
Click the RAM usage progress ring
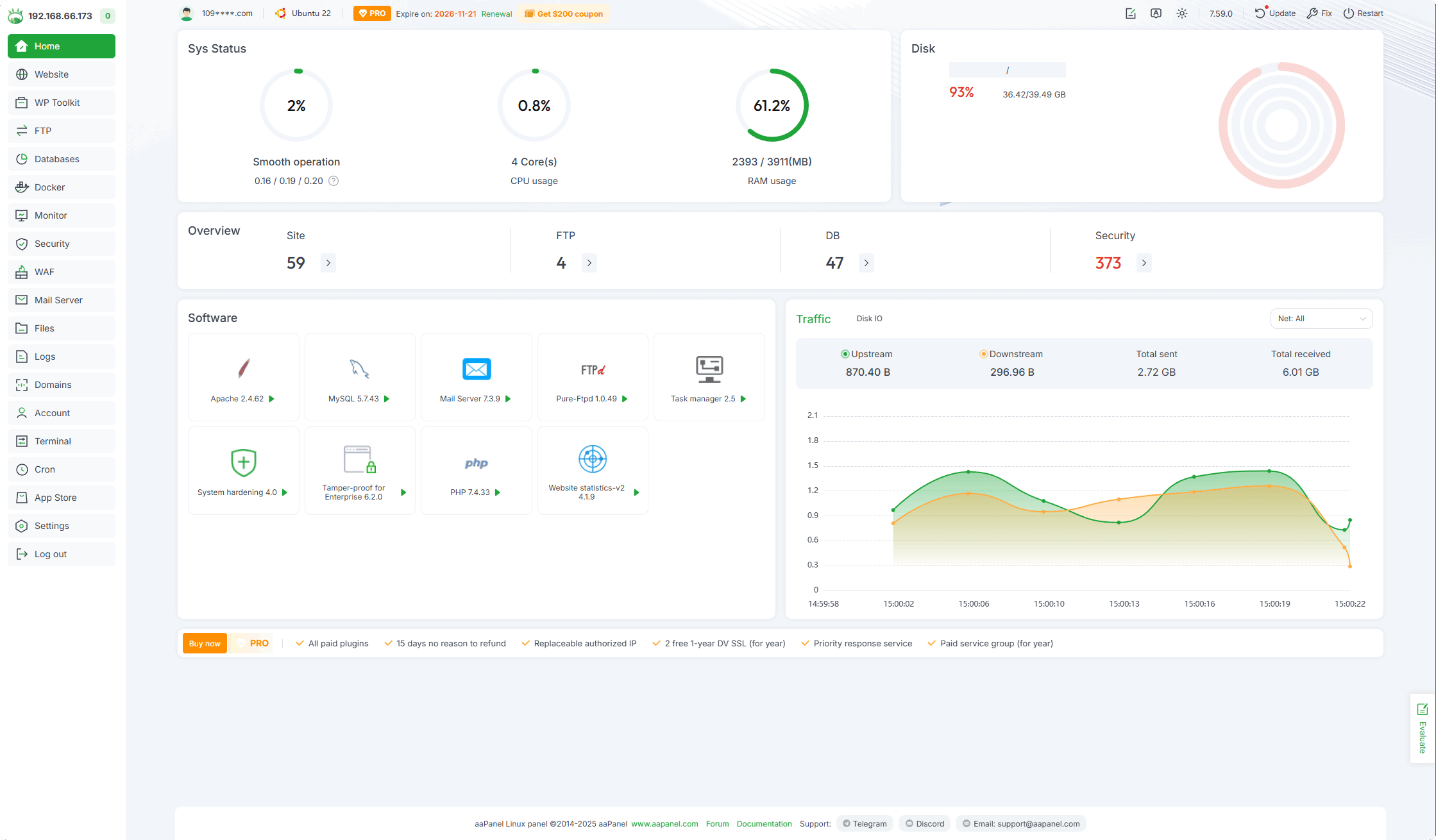[x=772, y=106]
